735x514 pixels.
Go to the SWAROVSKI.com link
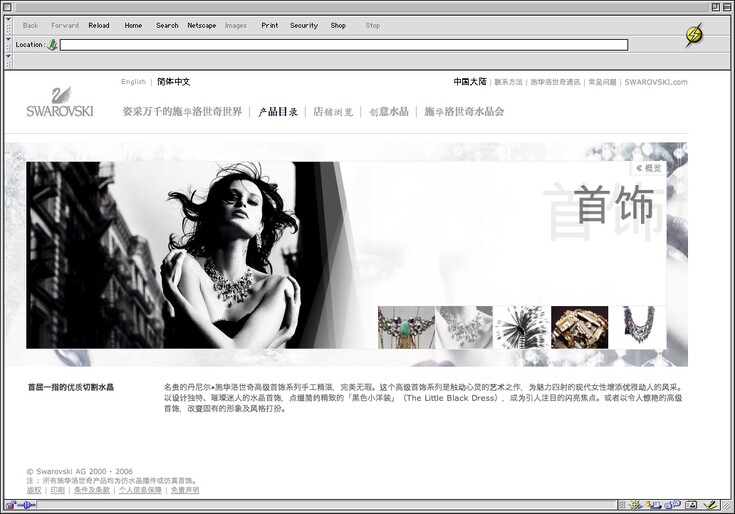click(x=656, y=82)
